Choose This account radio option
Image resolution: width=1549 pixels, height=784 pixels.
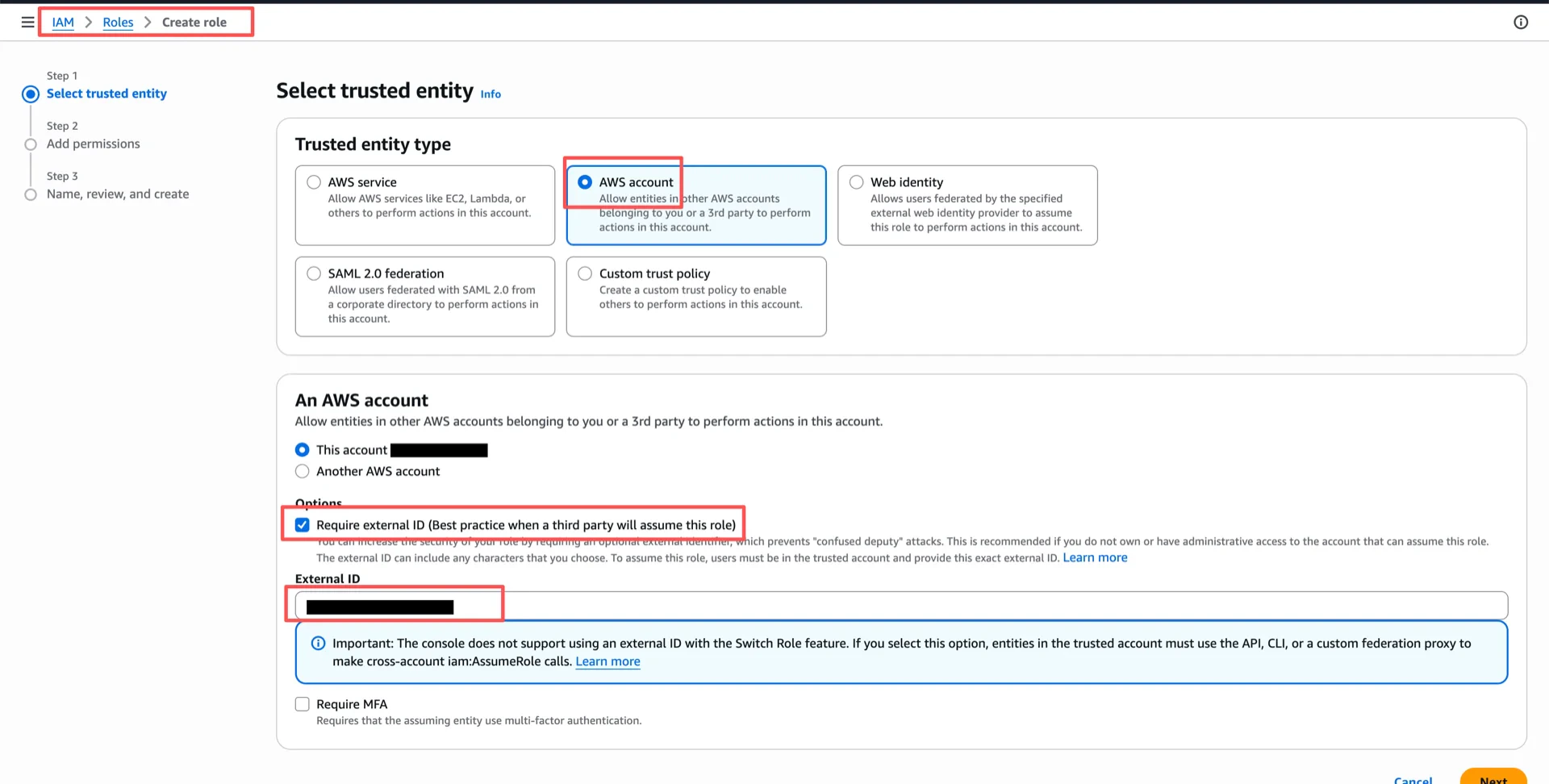point(303,450)
